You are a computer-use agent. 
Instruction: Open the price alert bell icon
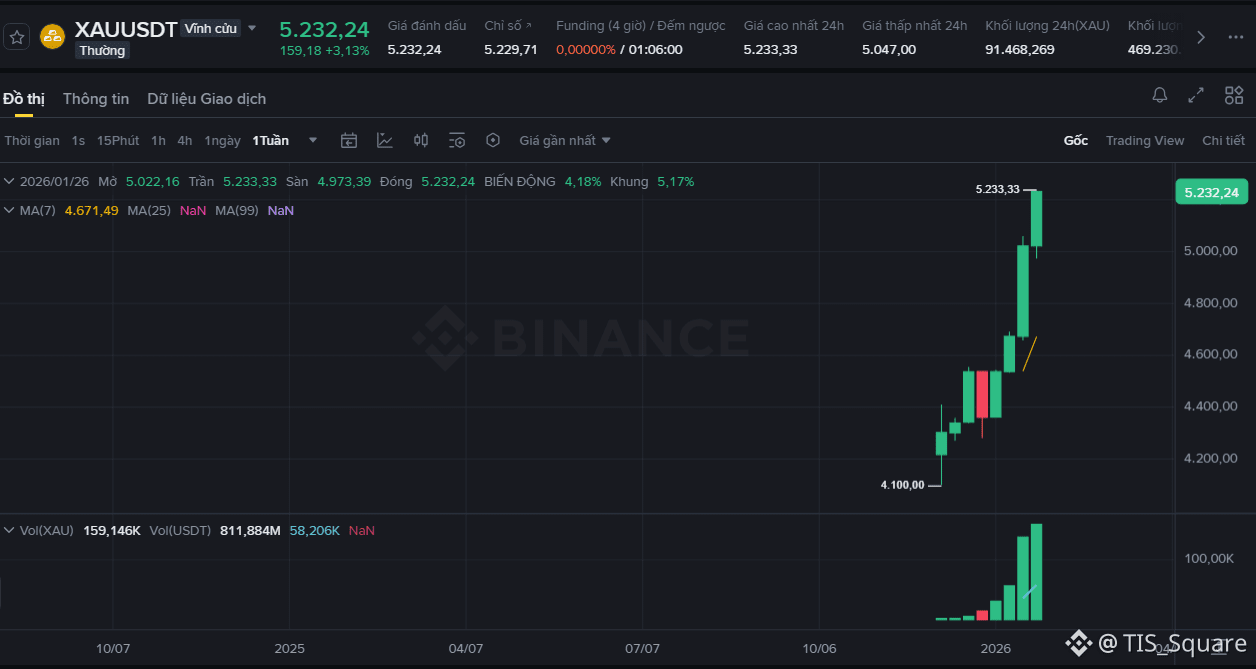point(1160,95)
